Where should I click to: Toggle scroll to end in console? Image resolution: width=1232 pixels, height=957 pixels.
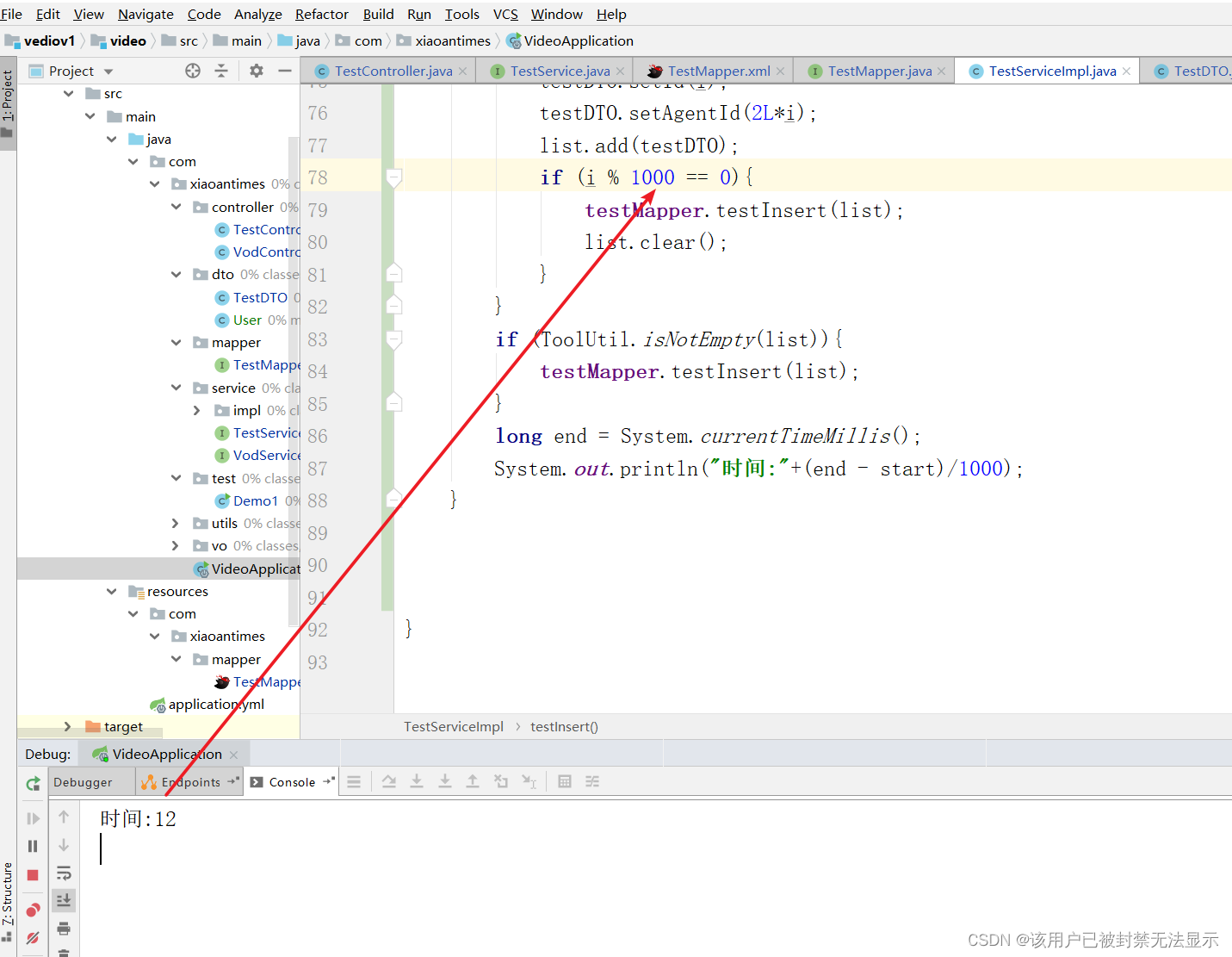(x=64, y=900)
